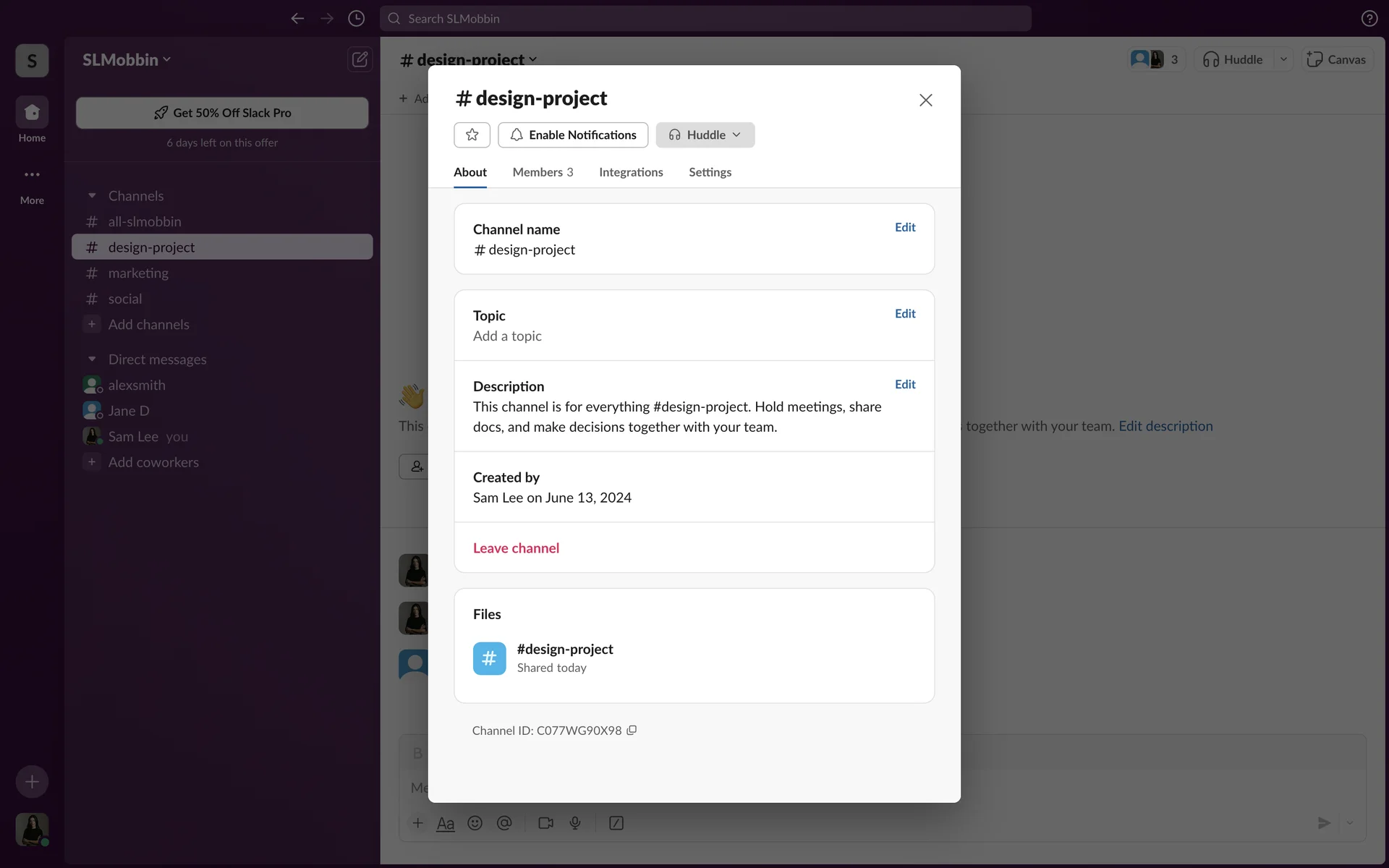Click the More ellipsis icon

tap(32, 175)
